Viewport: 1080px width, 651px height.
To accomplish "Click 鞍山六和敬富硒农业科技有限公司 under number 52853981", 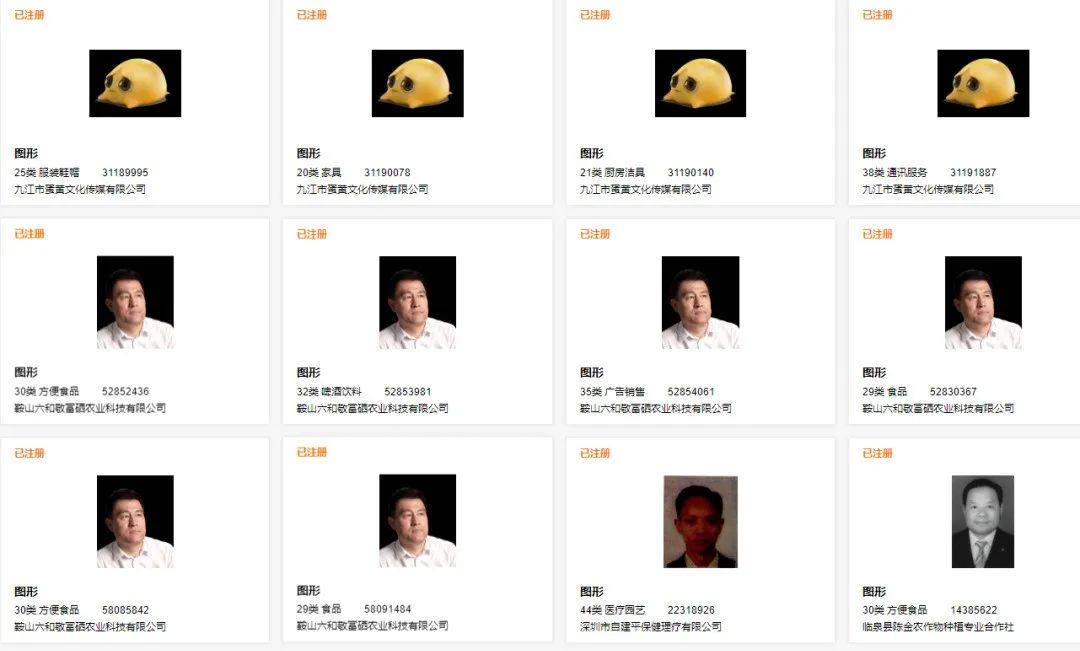I will pyautogui.click(x=372, y=409).
